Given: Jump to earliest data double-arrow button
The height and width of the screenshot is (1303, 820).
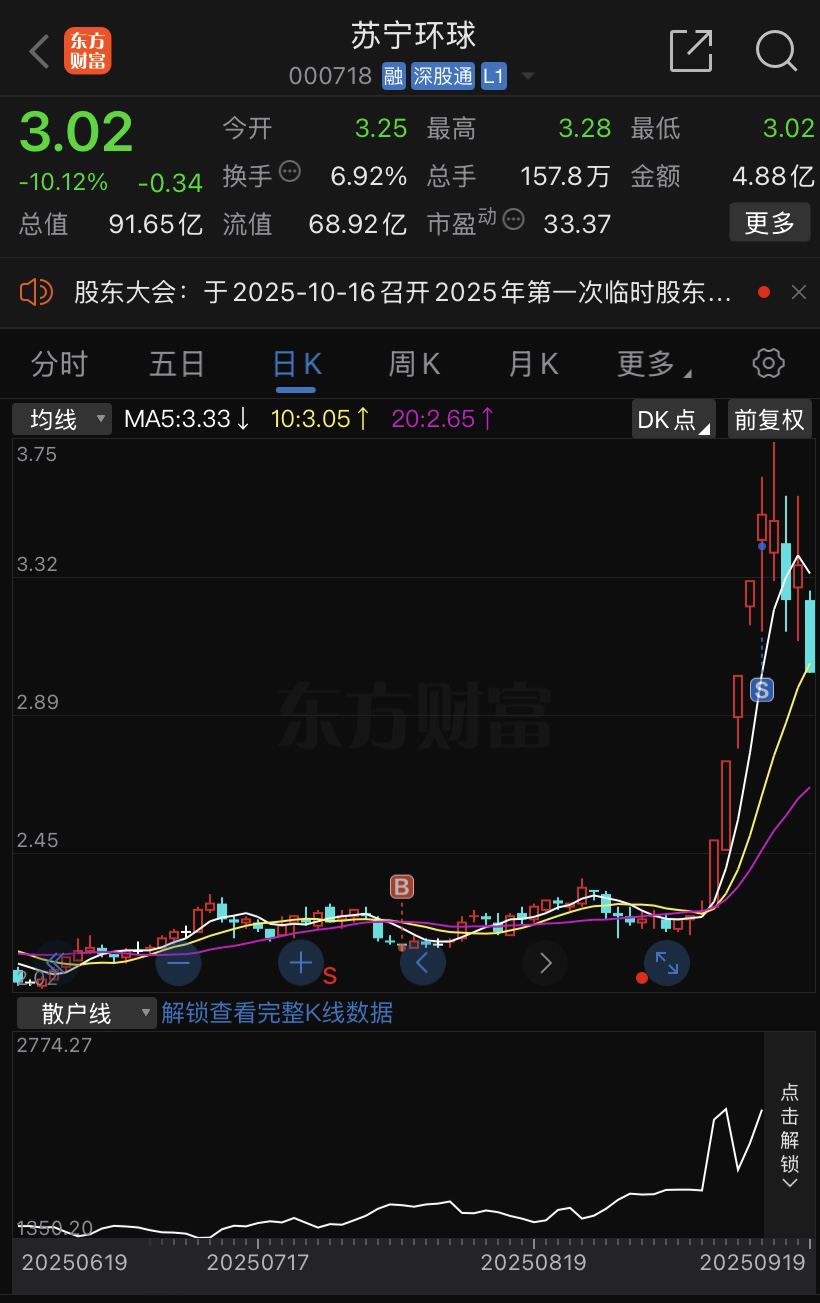Looking at the screenshot, I should click(57, 964).
